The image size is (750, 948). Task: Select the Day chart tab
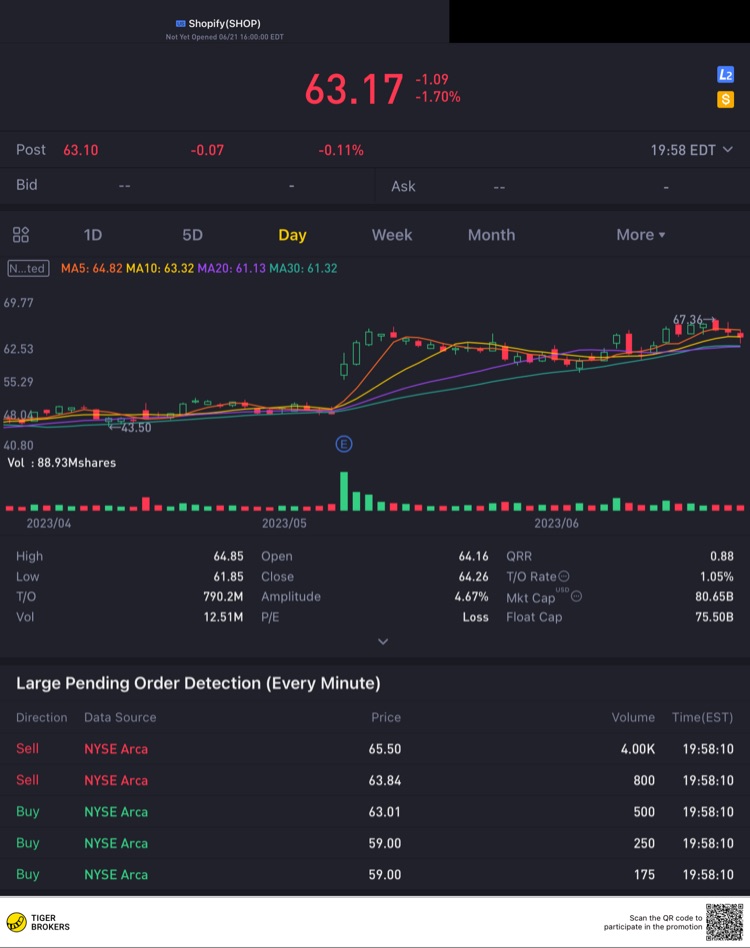coord(292,235)
